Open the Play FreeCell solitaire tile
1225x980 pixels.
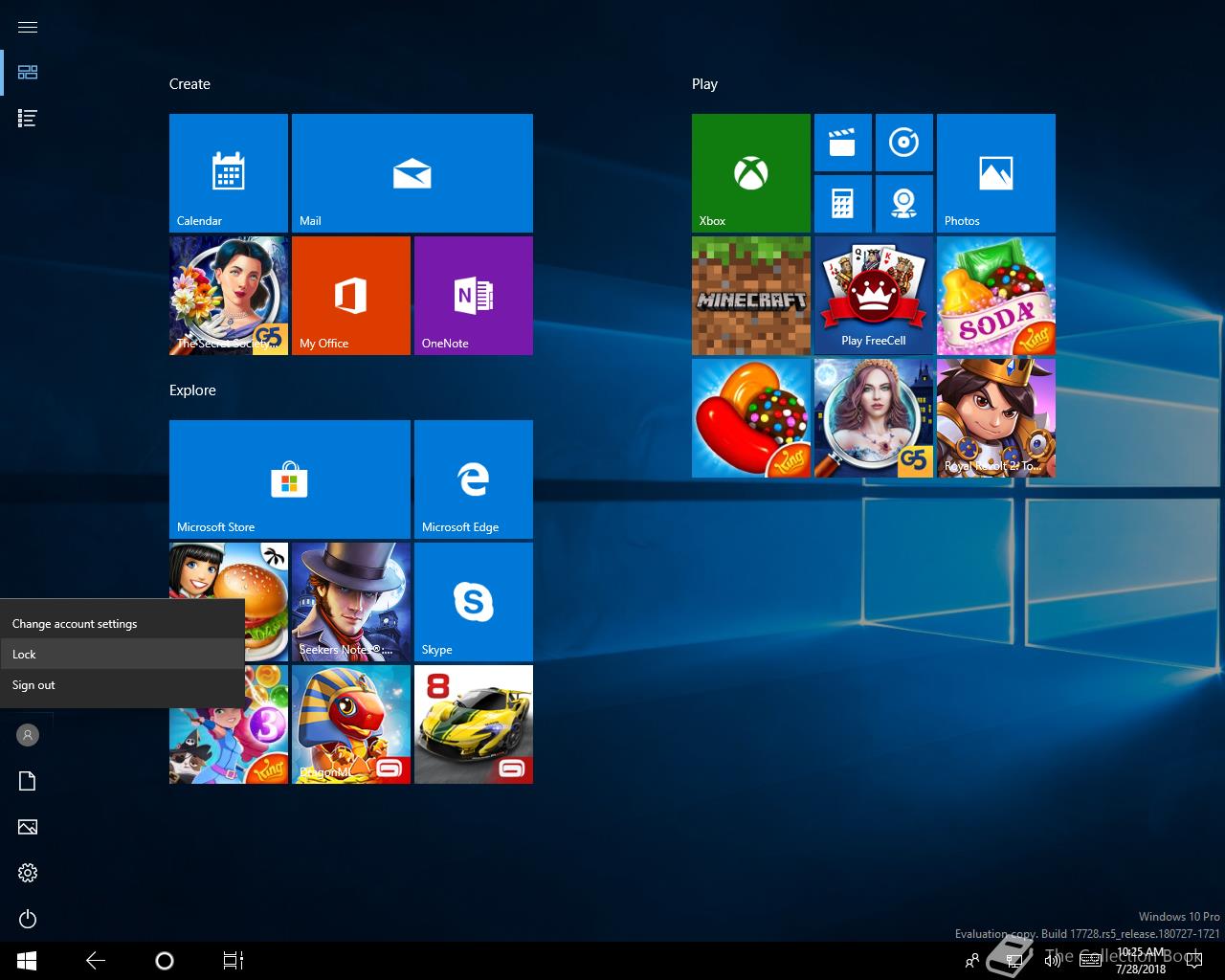tap(874, 296)
